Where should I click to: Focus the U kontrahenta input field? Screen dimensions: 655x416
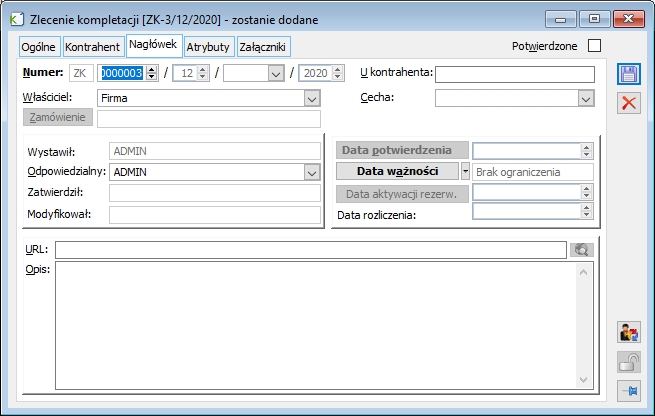pyautogui.click(x=515, y=74)
